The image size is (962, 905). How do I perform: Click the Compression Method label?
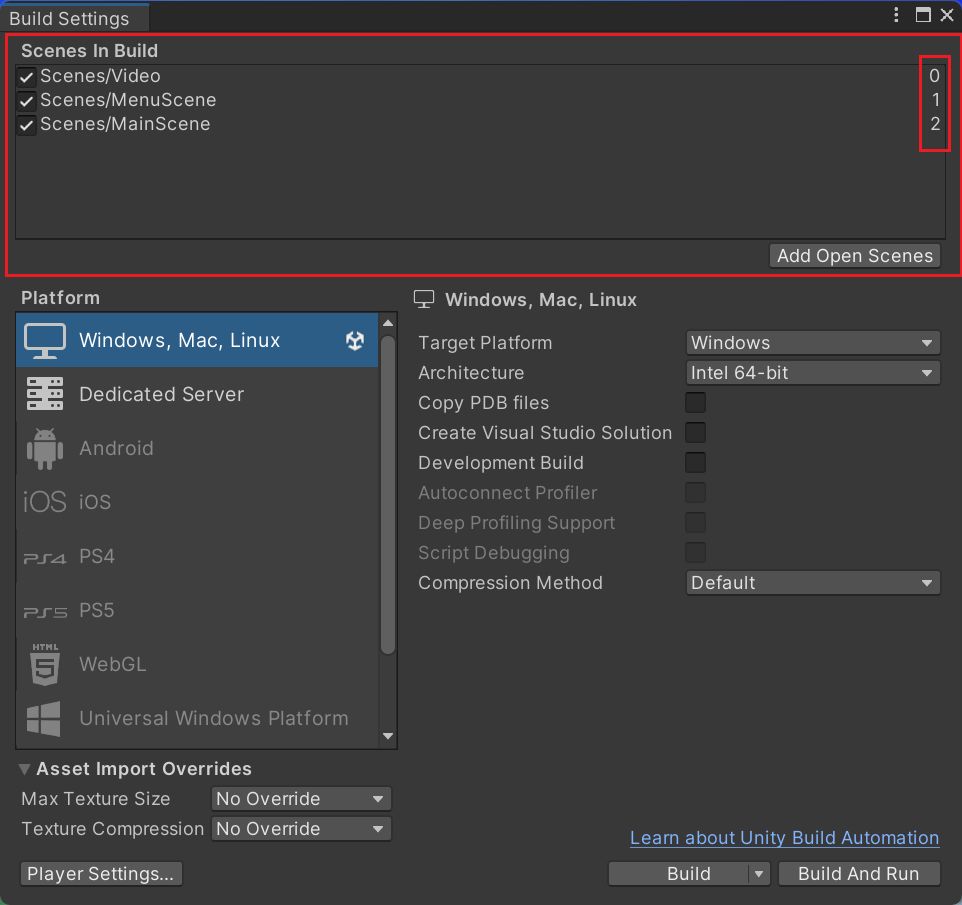[510, 583]
